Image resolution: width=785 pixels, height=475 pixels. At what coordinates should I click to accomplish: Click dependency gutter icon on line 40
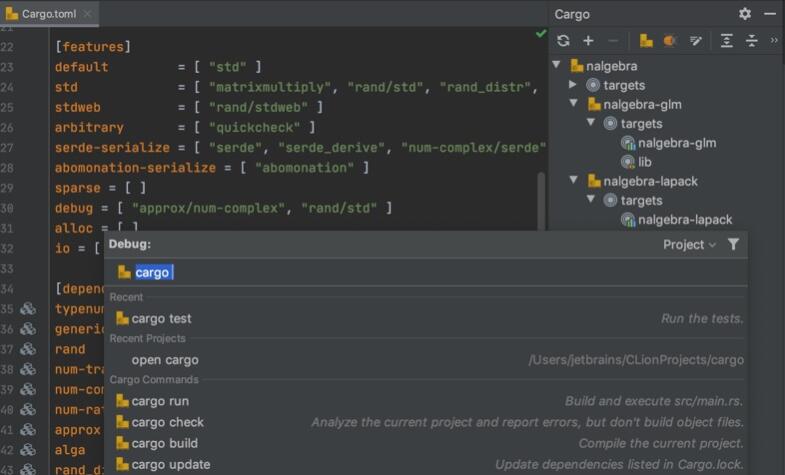[28, 409]
